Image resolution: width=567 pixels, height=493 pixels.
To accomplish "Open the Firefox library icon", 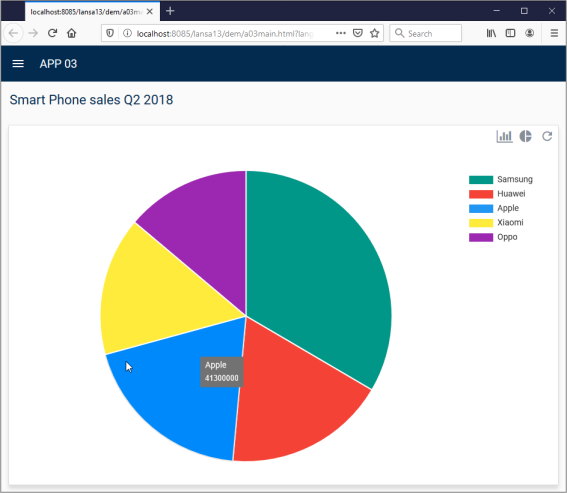I will click(491, 33).
